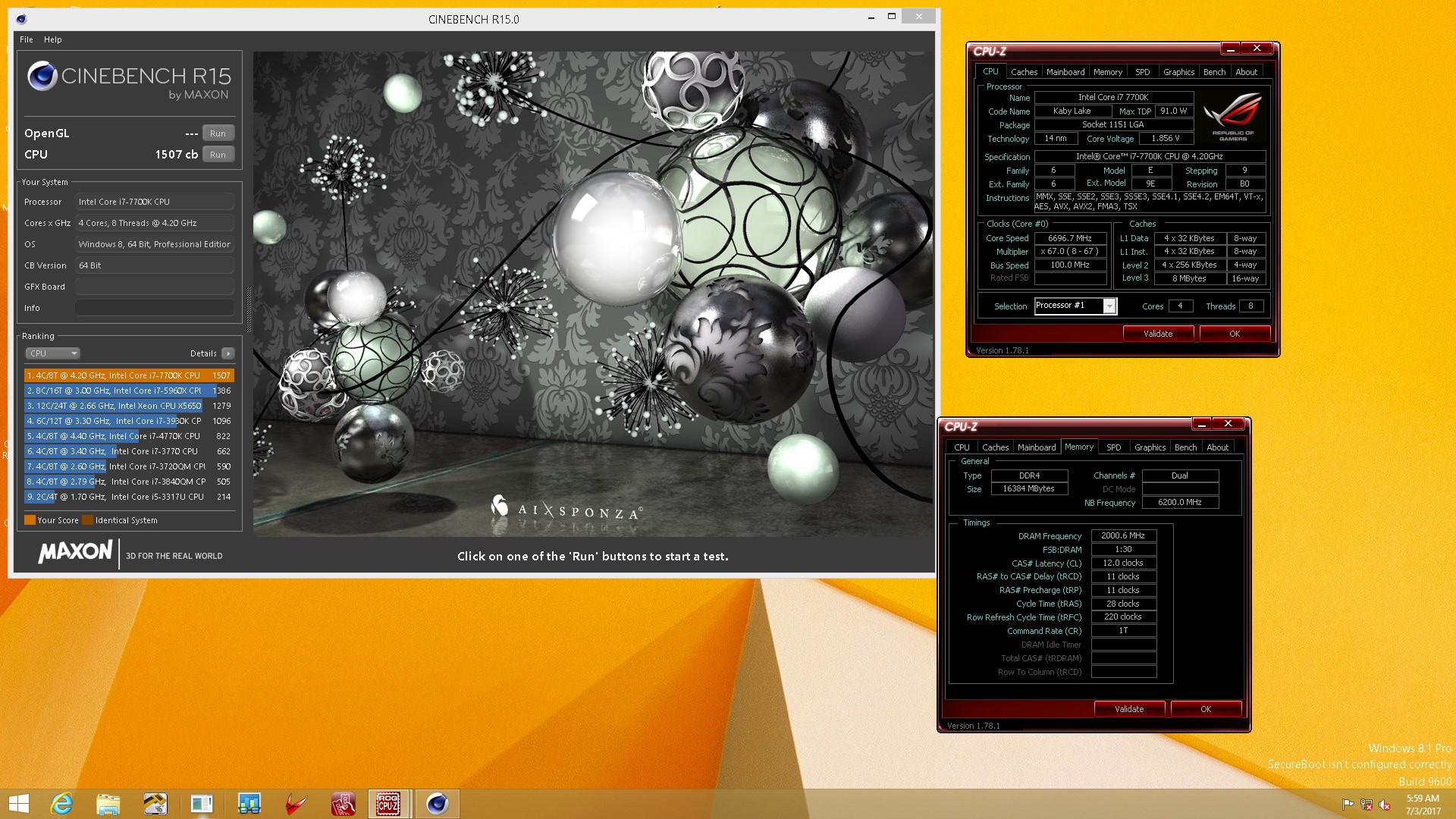Select ranking row 7 i7-3720QM 590
Viewport: 1456px width, 819px height.
pyautogui.click(x=129, y=466)
